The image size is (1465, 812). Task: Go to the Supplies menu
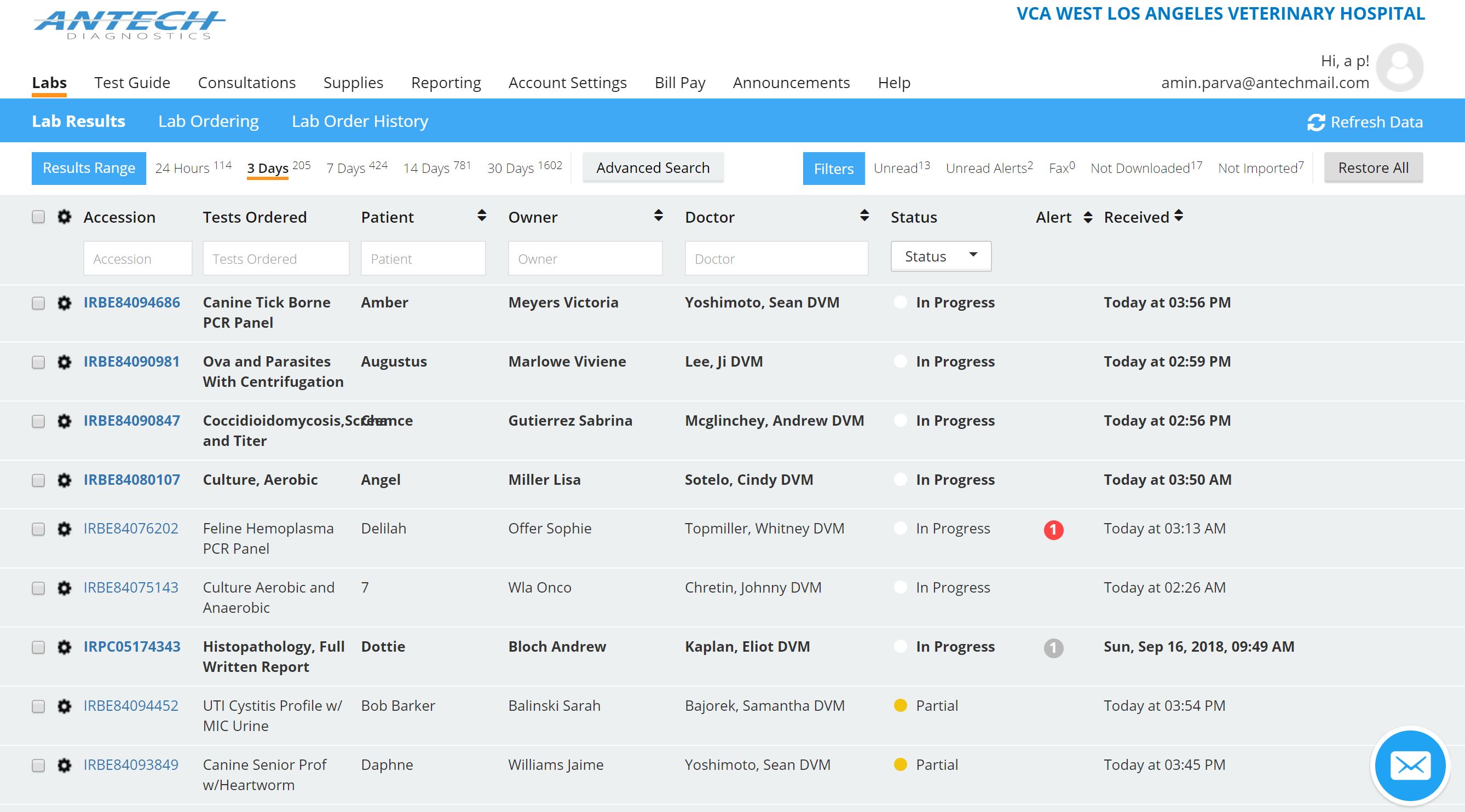click(353, 83)
